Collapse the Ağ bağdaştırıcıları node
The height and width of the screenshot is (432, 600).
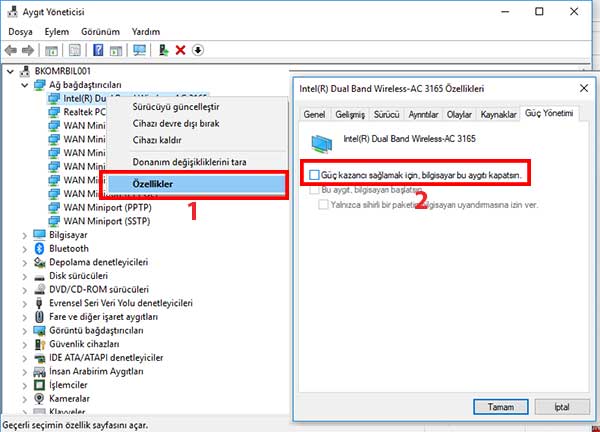[25, 85]
